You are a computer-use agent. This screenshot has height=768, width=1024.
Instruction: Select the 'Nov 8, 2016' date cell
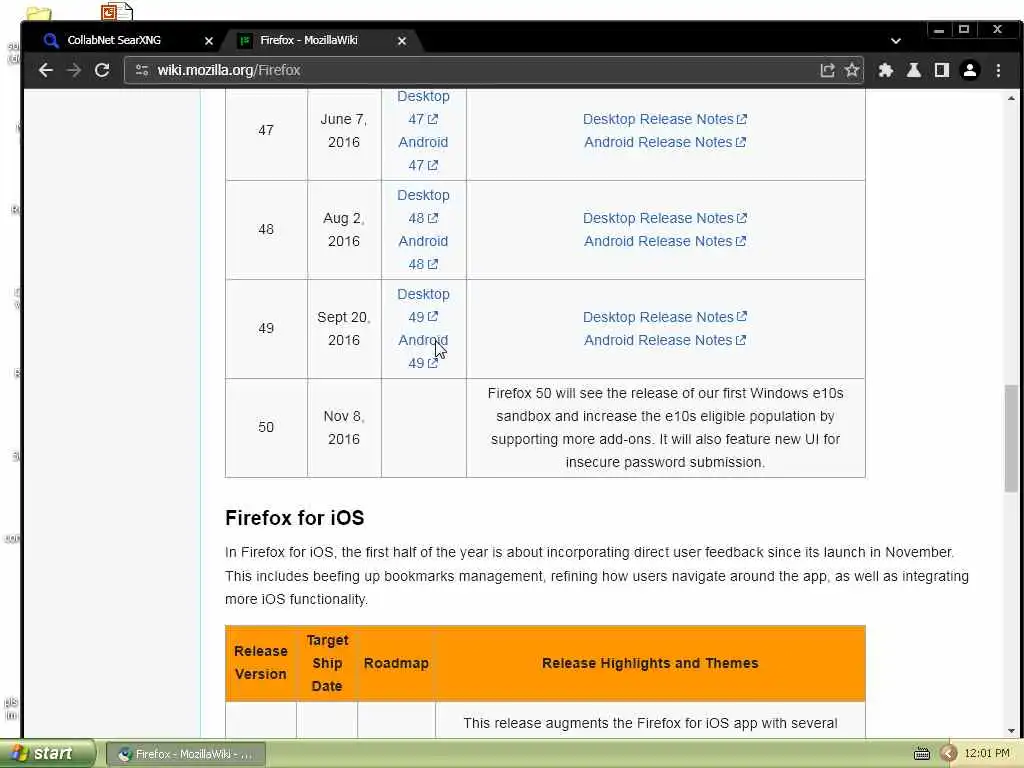(344, 427)
